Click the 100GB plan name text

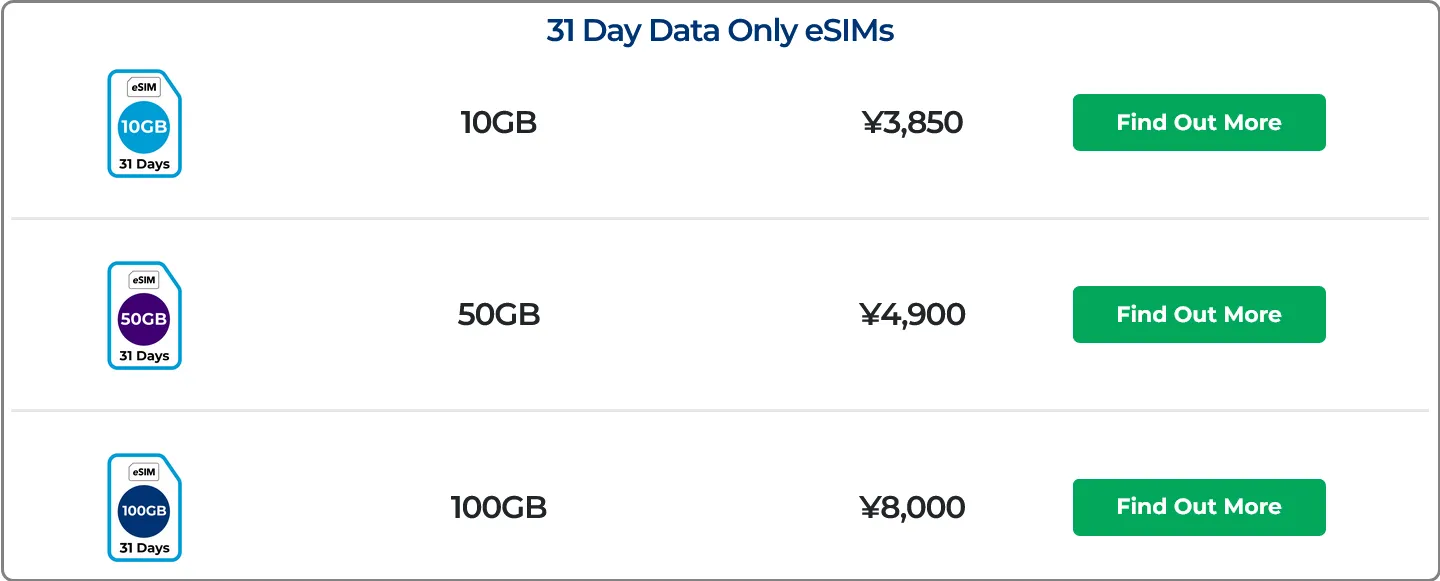coord(498,507)
